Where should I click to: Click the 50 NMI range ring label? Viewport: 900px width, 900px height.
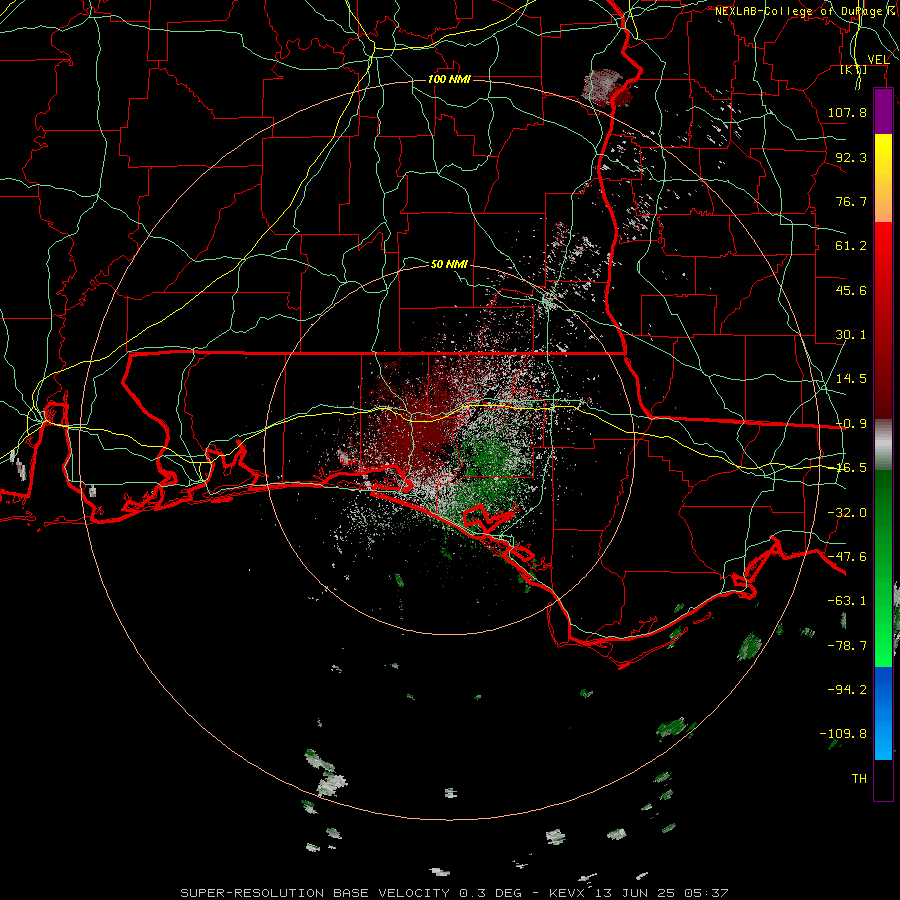[x=449, y=264]
